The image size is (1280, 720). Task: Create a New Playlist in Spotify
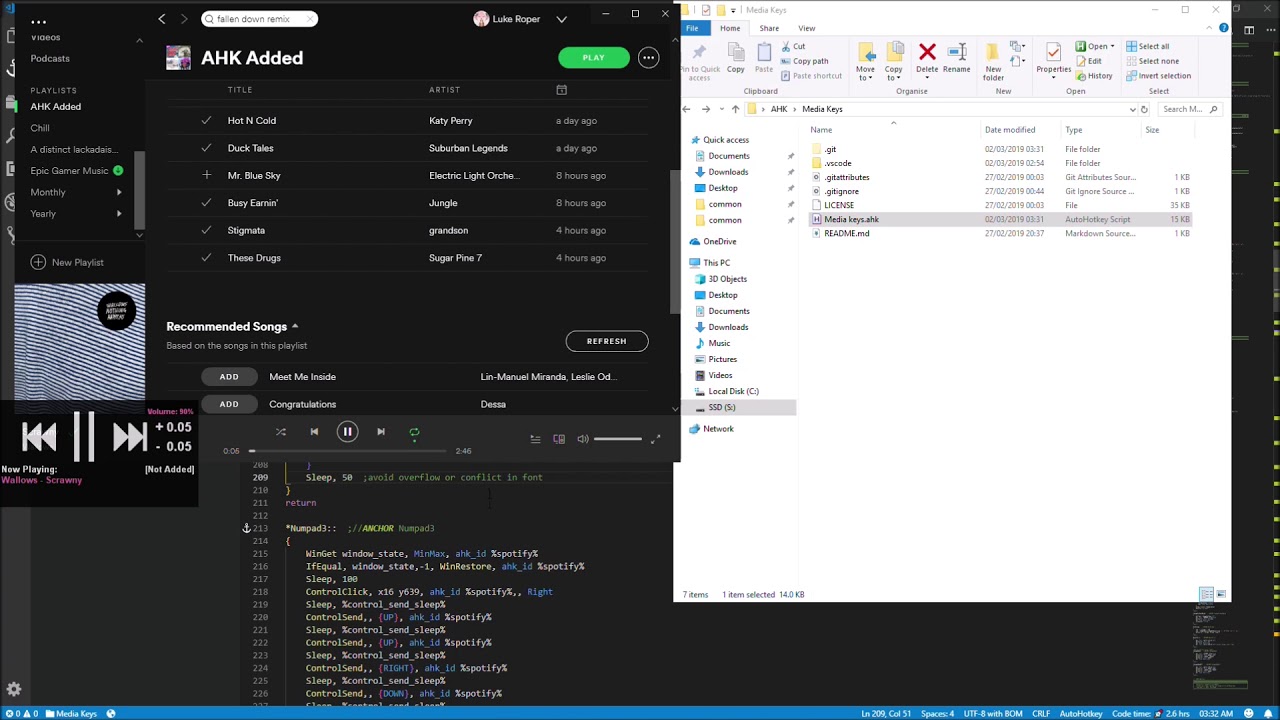67,262
